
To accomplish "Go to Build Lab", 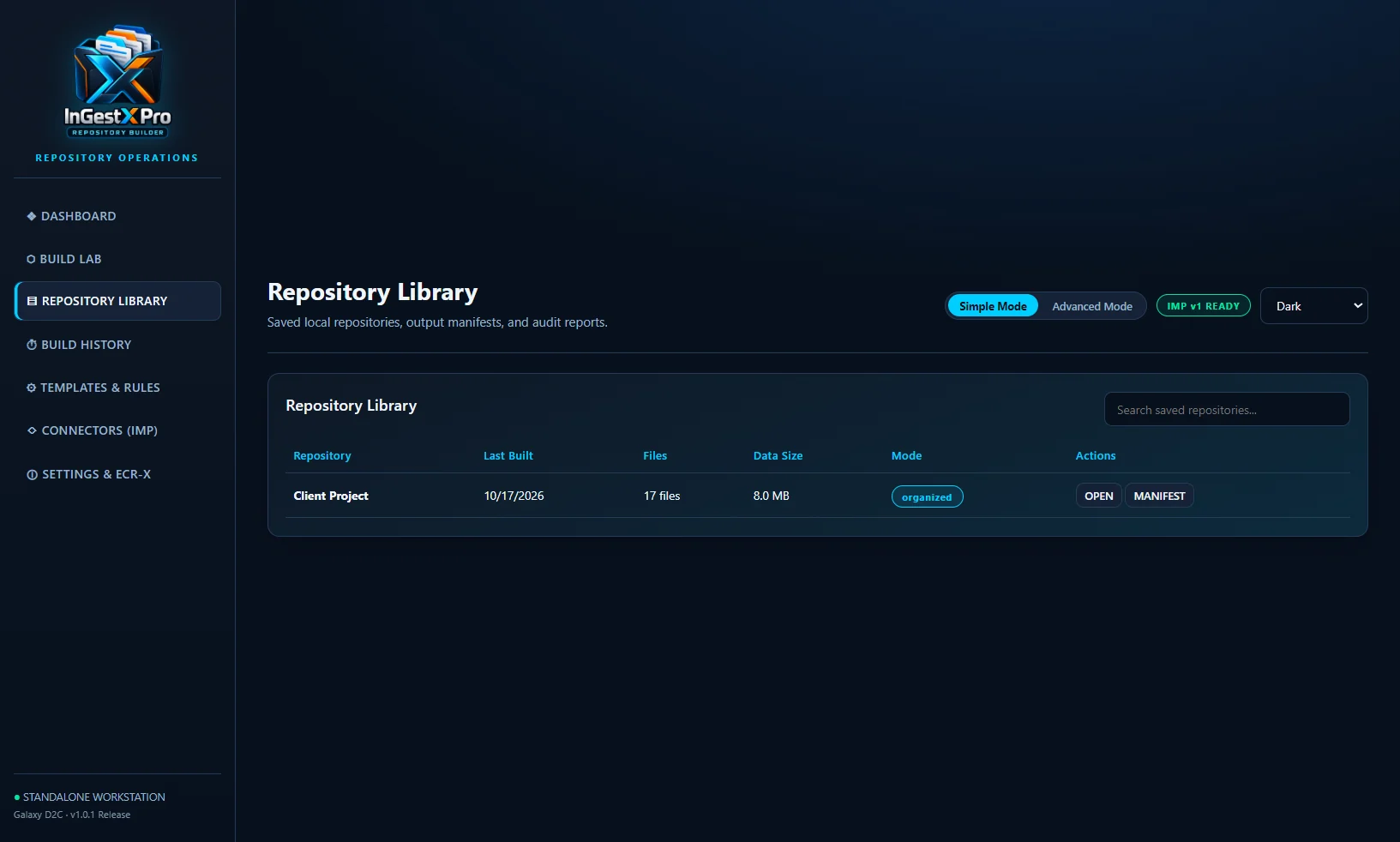I will tap(117, 259).
